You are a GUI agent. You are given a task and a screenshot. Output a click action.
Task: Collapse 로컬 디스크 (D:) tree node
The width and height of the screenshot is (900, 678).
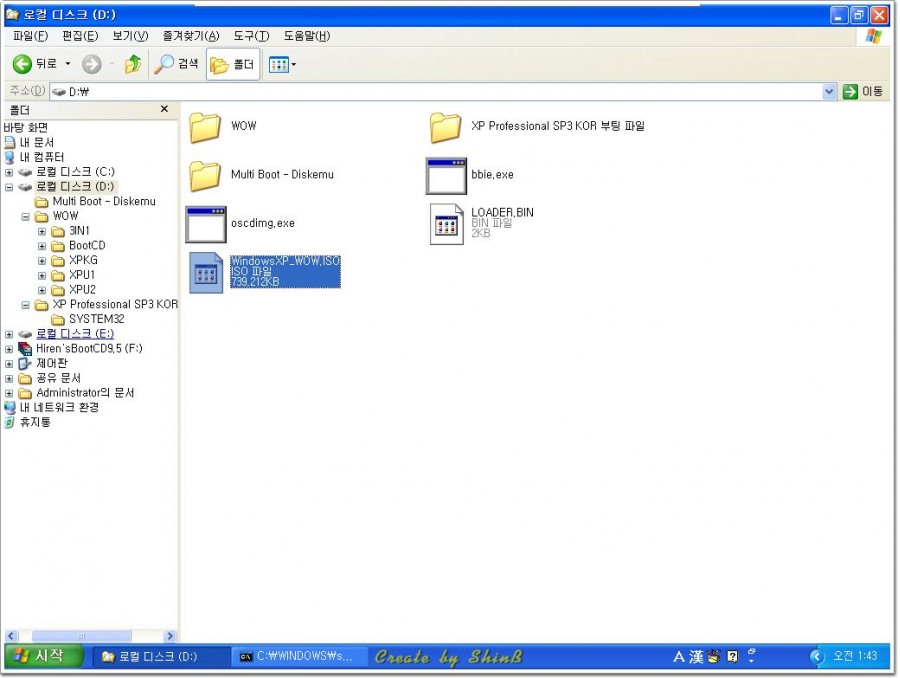tap(9, 187)
